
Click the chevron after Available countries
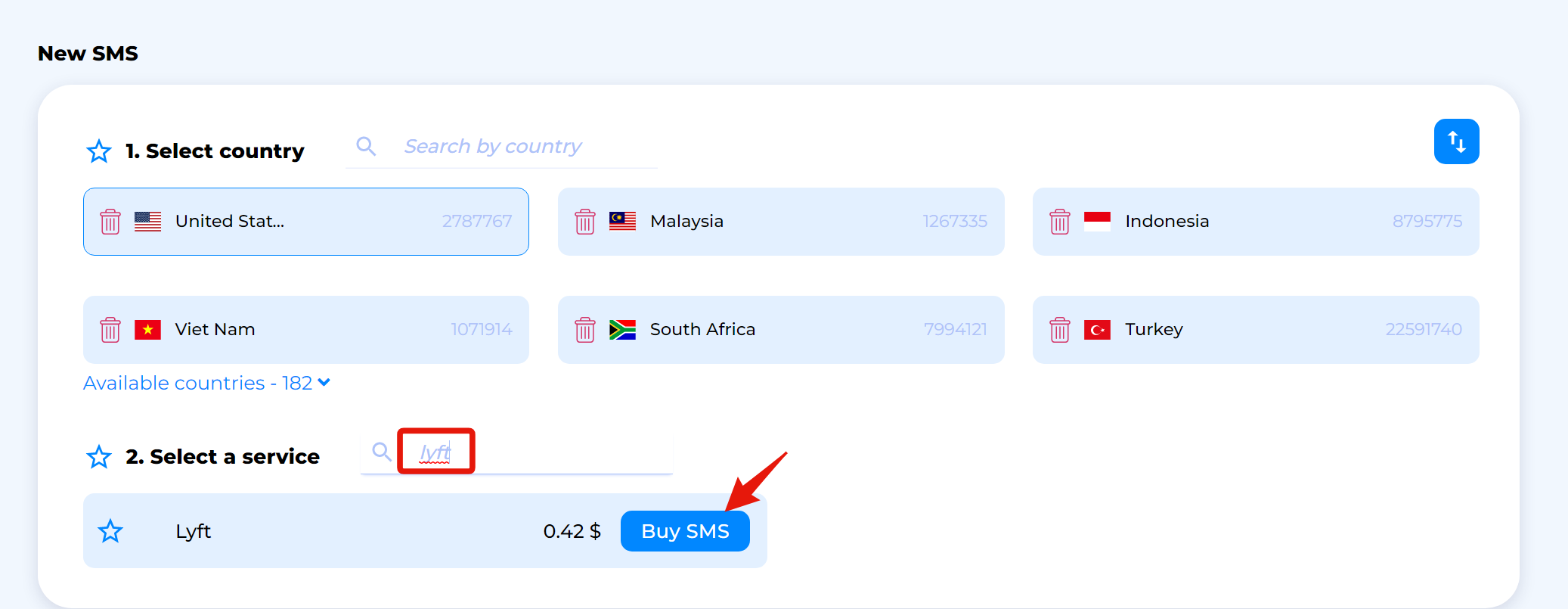pos(324,383)
